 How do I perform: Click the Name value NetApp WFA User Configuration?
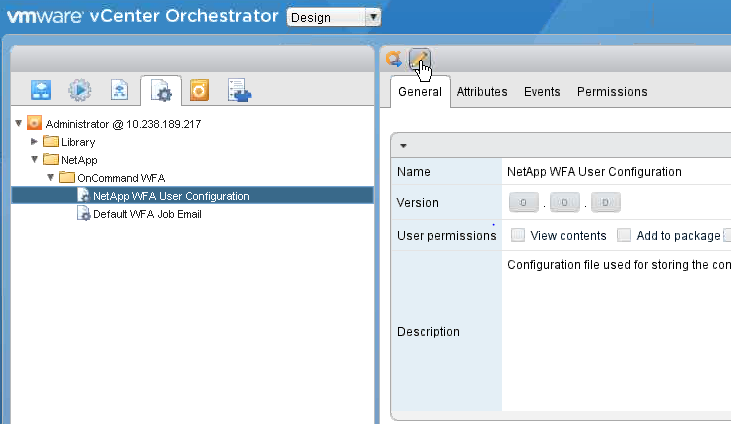click(594, 172)
